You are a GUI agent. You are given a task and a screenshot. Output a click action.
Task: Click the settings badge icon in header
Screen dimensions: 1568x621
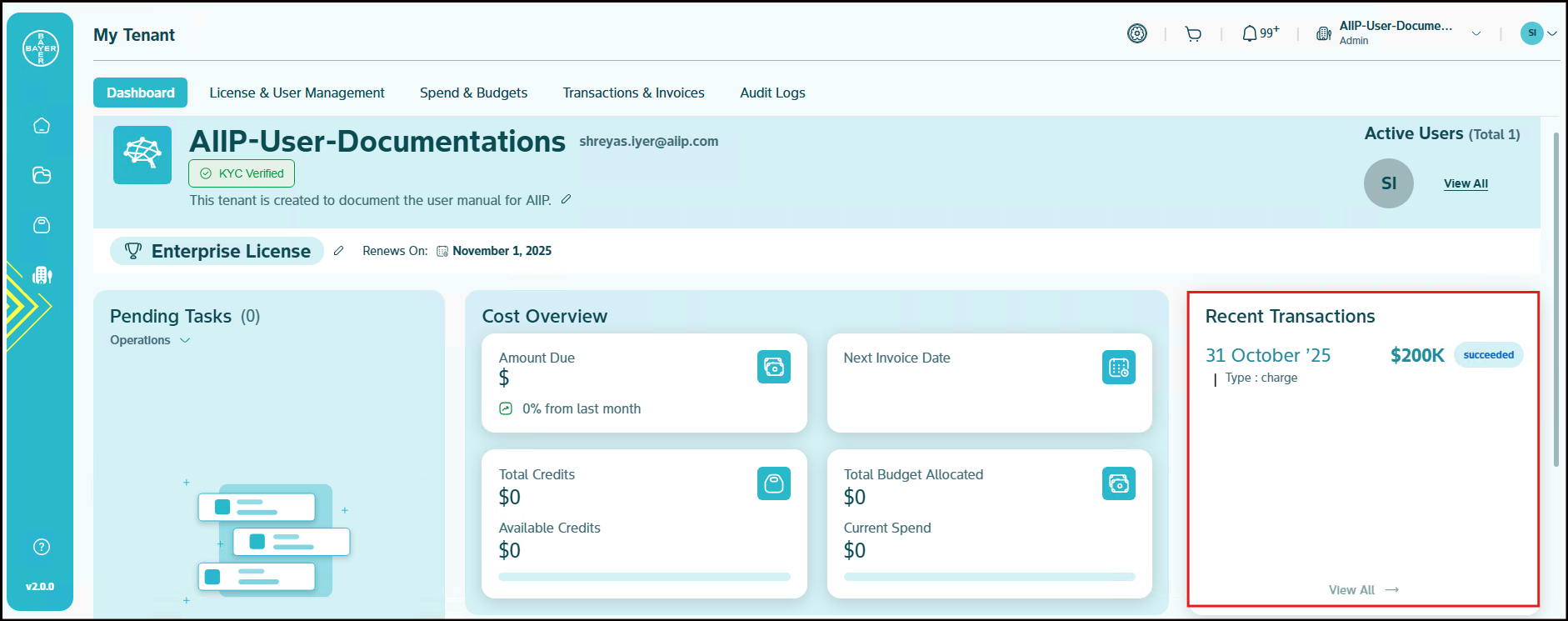click(1137, 33)
